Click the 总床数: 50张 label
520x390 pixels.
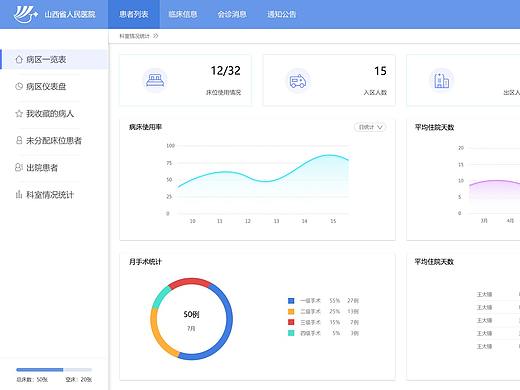pyautogui.click(x=32, y=380)
